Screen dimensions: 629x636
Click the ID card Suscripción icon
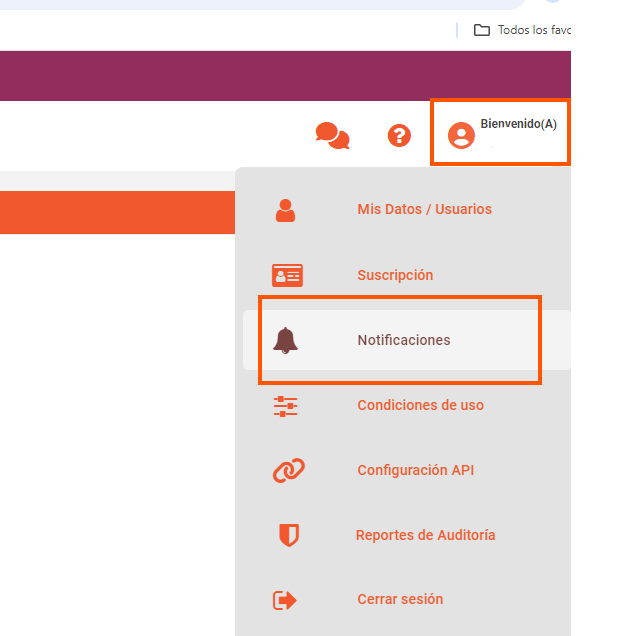pyautogui.click(x=287, y=275)
